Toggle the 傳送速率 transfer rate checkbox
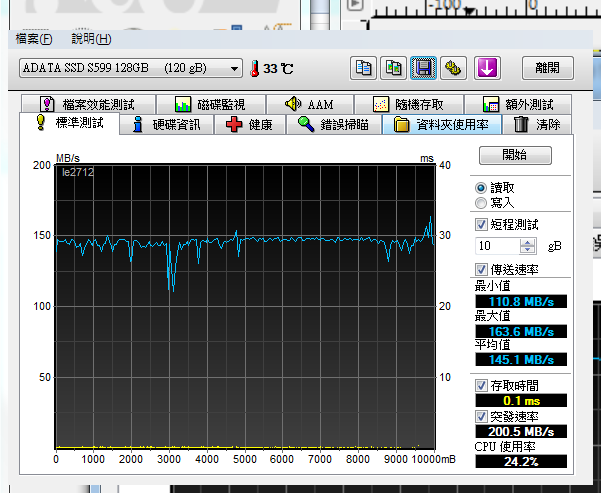This screenshot has width=601, height=493. pos(481,269)
